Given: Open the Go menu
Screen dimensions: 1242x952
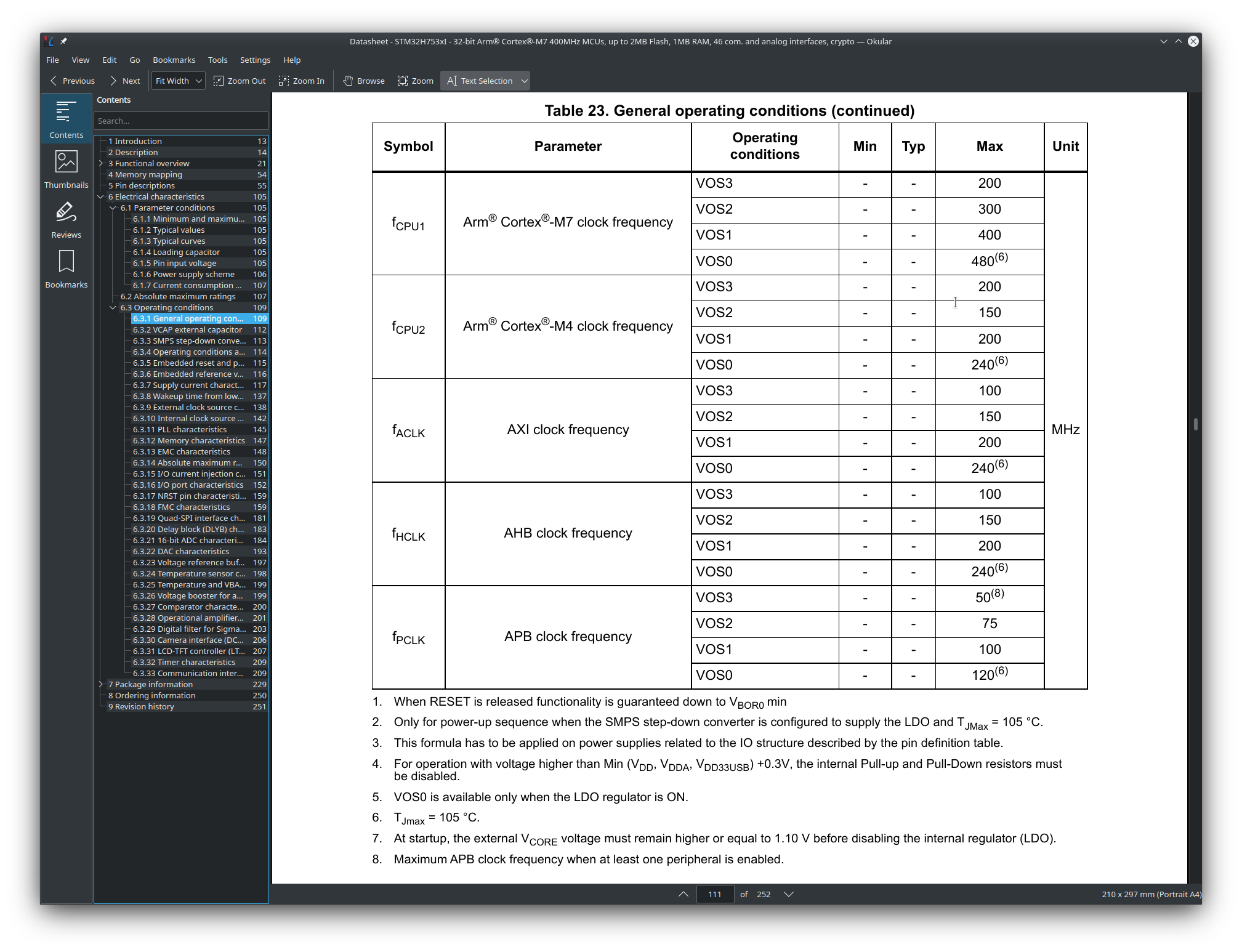Looking at the screenshot, I should 134,60.
